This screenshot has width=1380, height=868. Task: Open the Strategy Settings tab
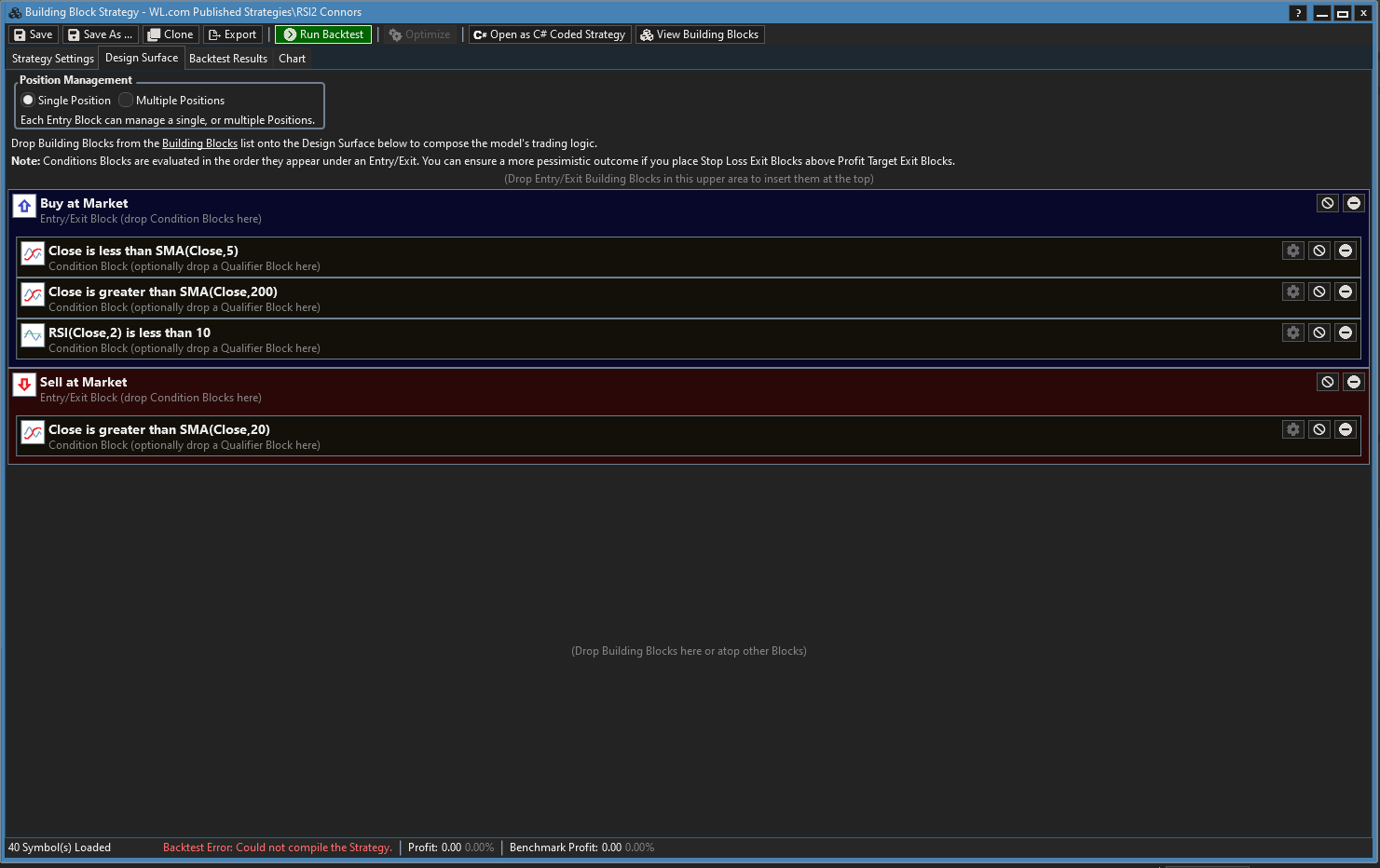pos(53,59)
